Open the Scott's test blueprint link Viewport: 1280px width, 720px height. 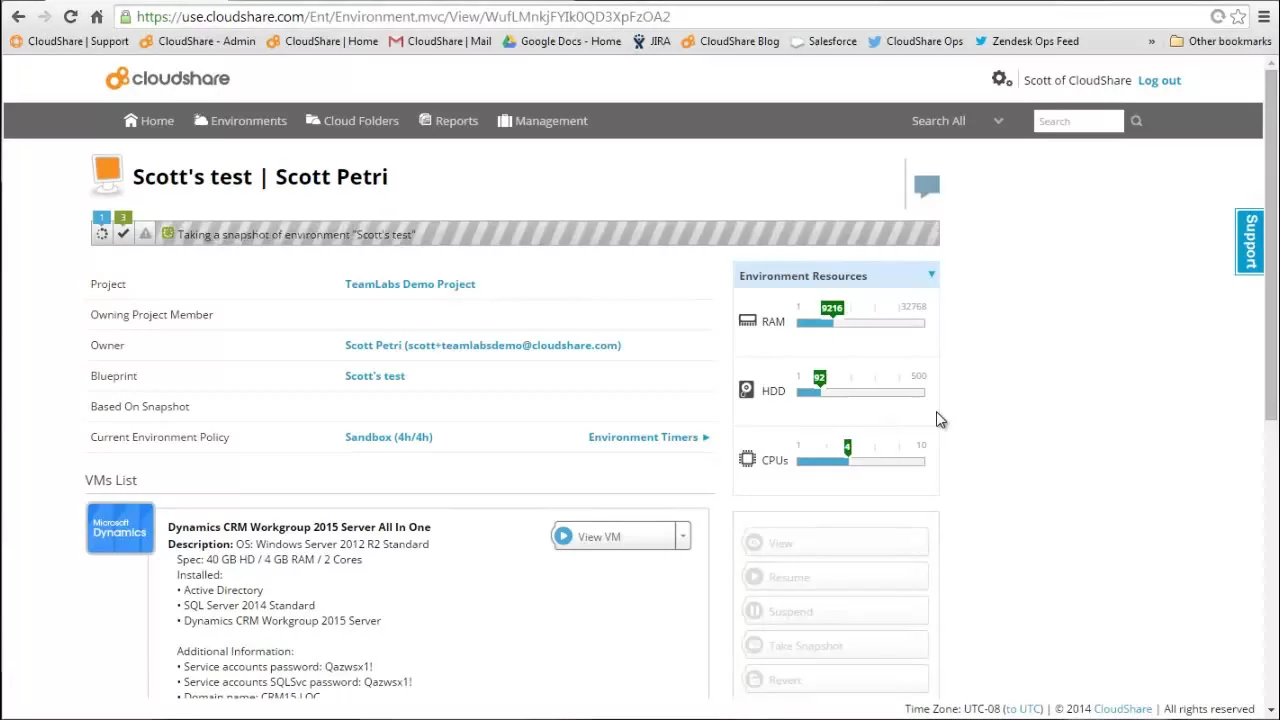[375, 376]
